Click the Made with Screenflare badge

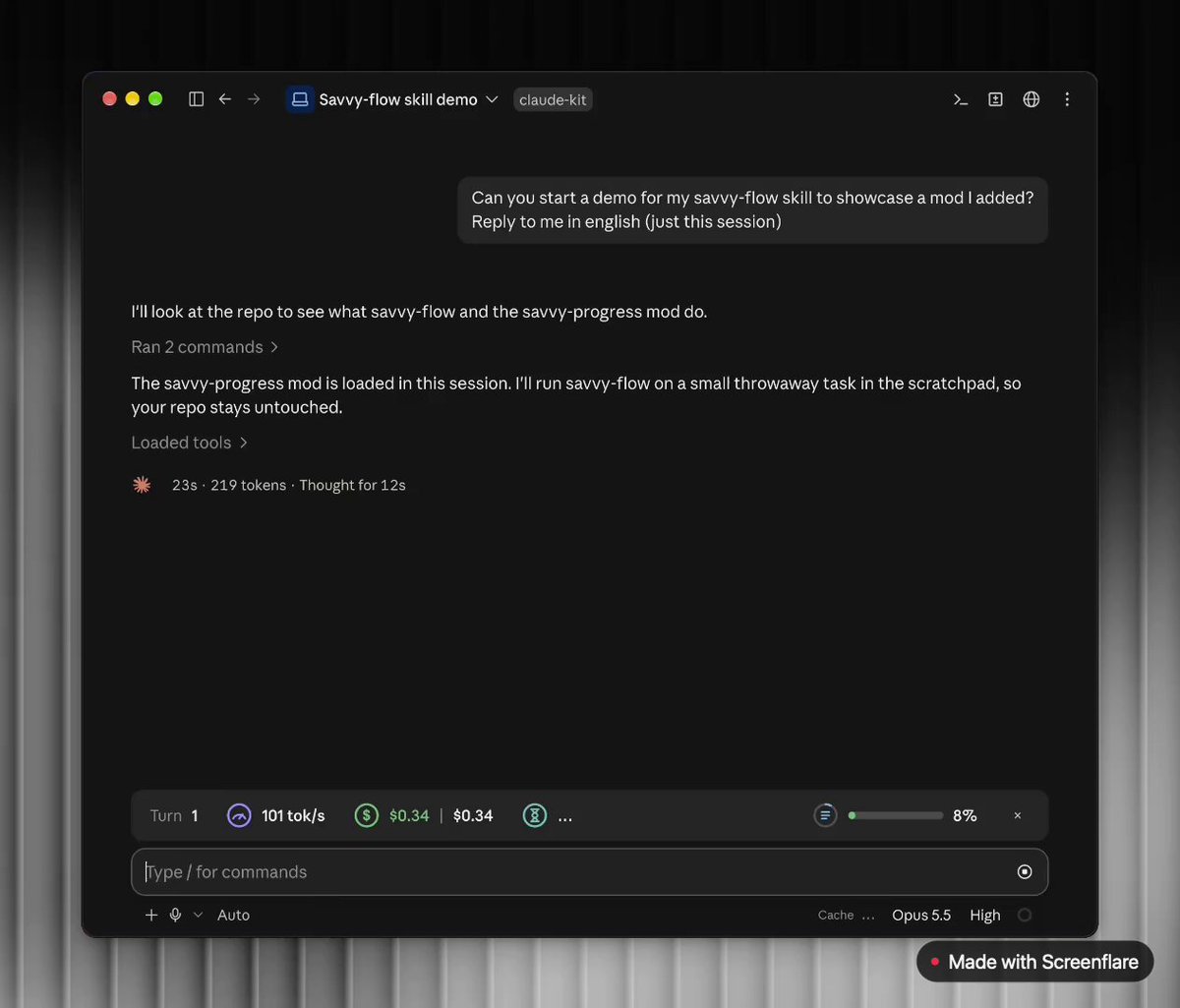click(x=1034, y=962)
